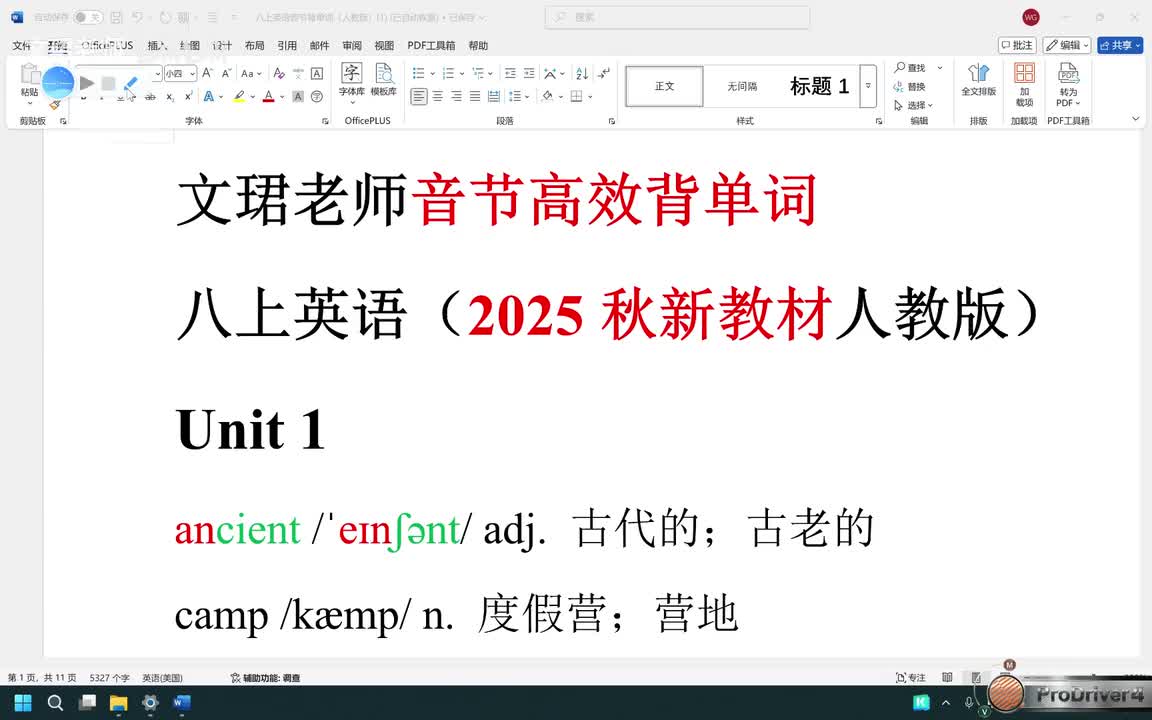This screenshot has width=1152, height=720.
Task: Open the font size 小四 dropdown
Action: tap(192, 73)
